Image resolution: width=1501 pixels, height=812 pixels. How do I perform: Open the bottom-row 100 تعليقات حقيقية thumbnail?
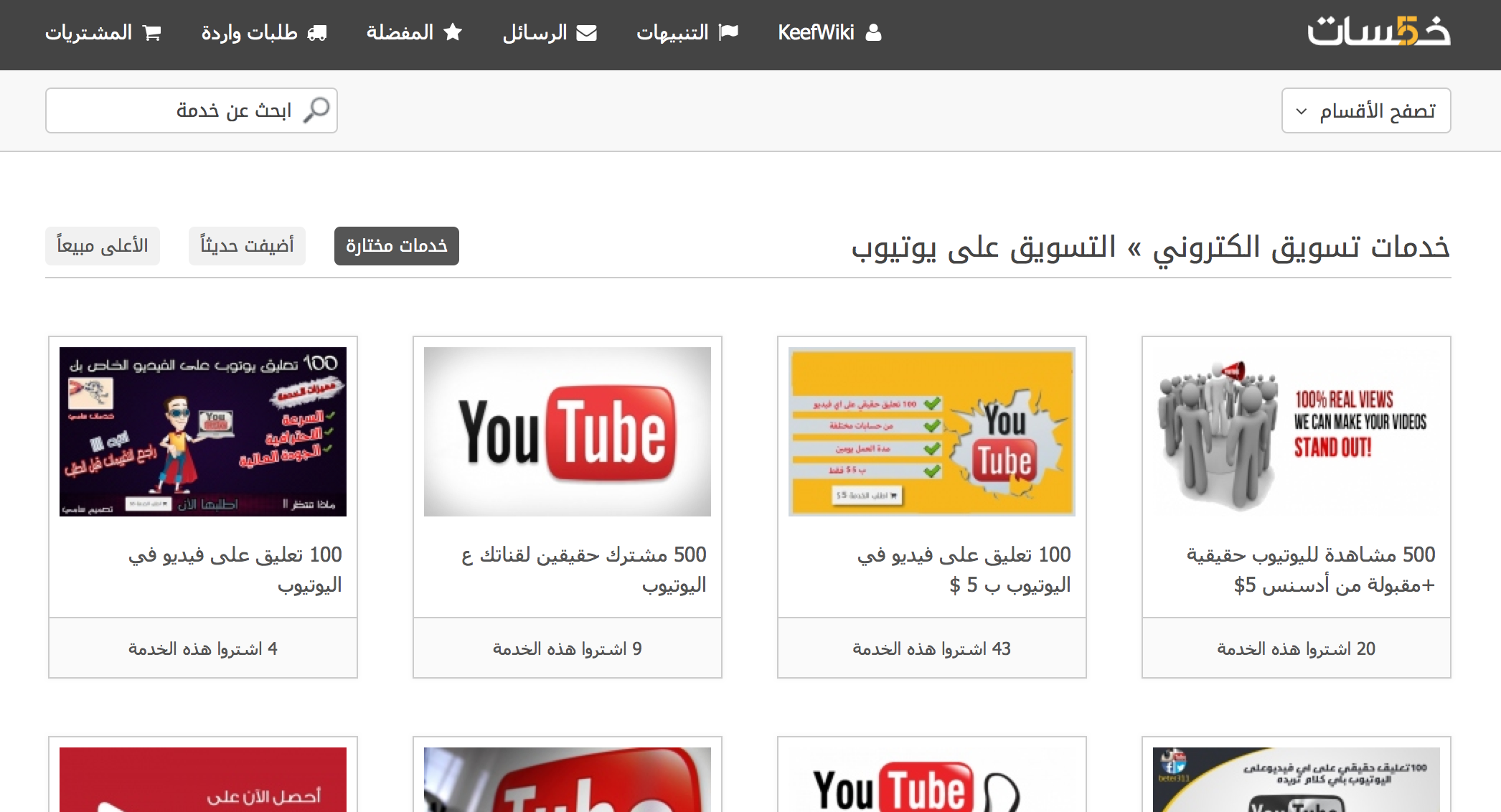click(1297, 780)
